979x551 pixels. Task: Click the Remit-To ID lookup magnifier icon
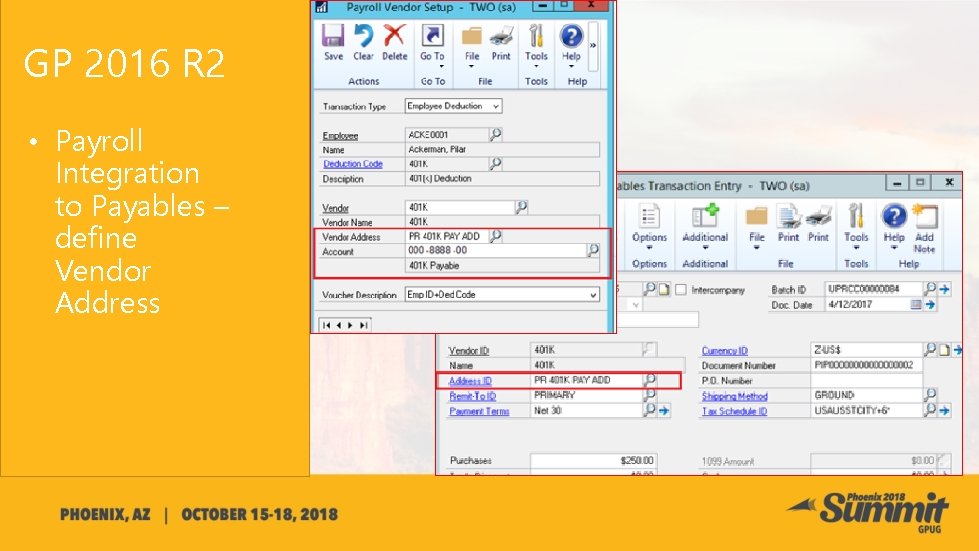[649, 394]
